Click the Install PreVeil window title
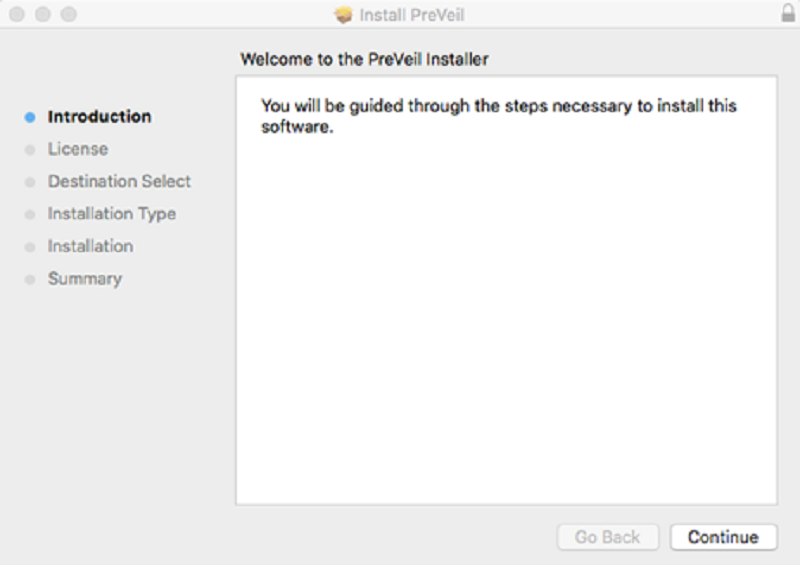Screen dimensions: 800x565 click(x=412, y=15)
